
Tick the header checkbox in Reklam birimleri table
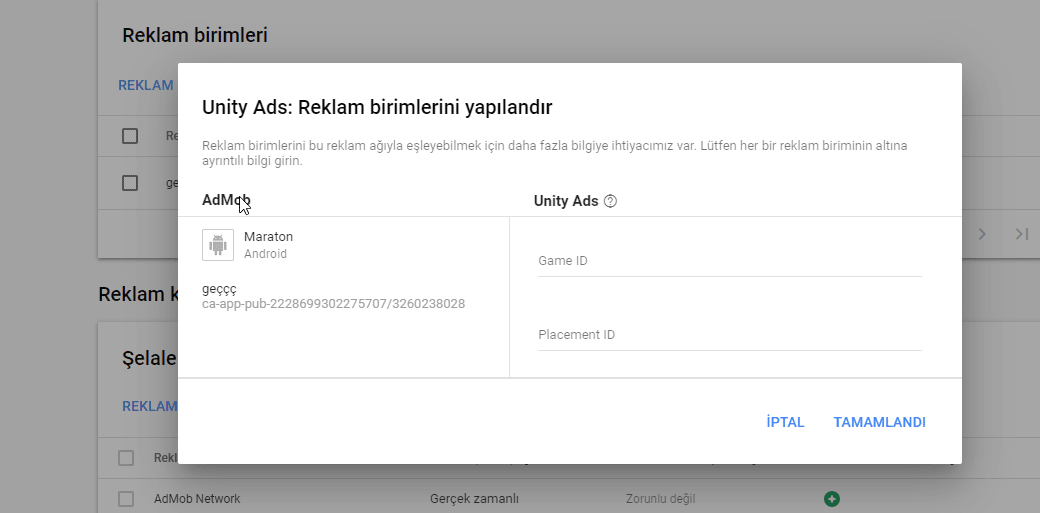tap(130, 136)
